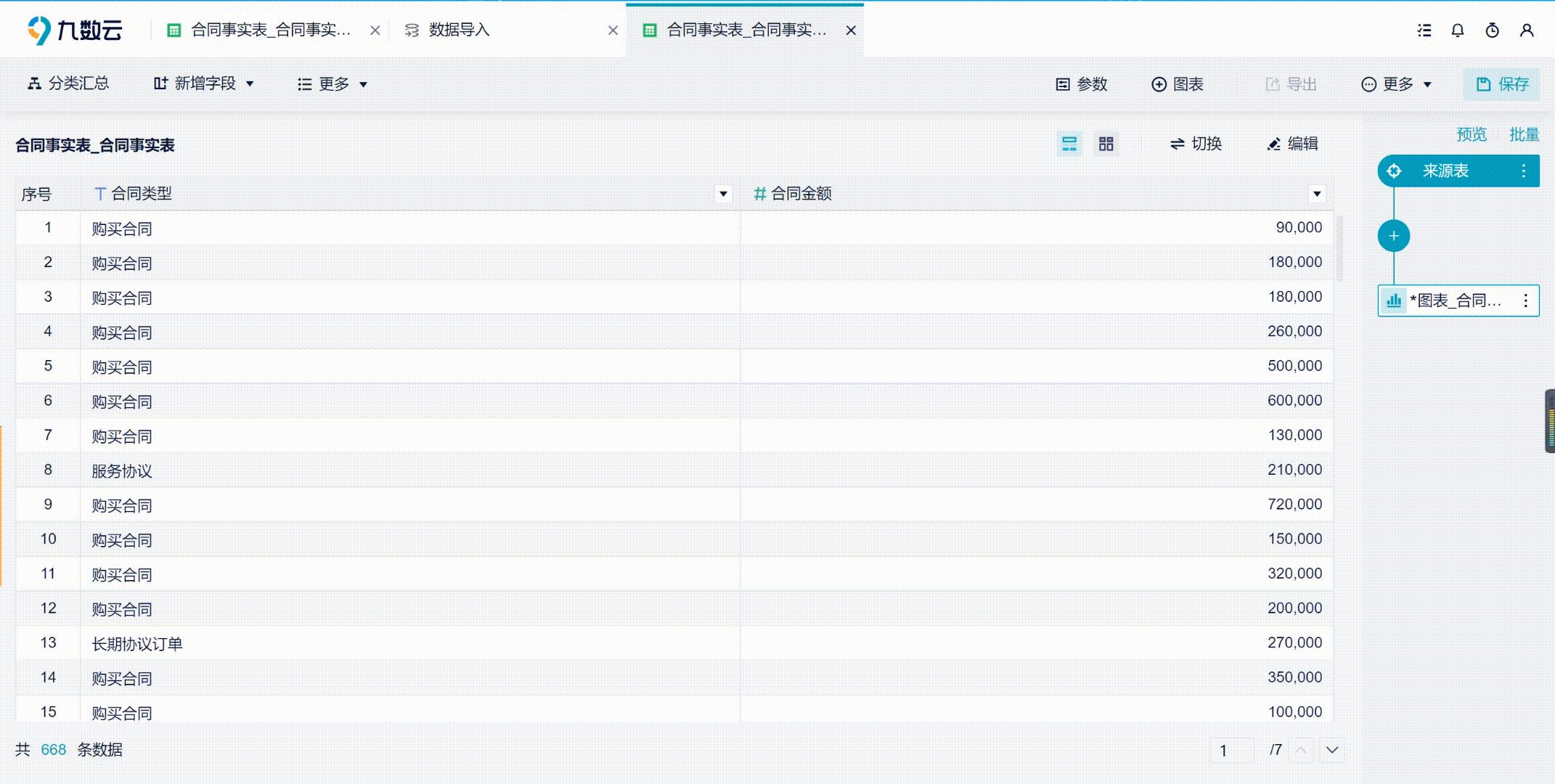Click the notification bell icon
1555x784 pixels.
(x=1457, y=30)
